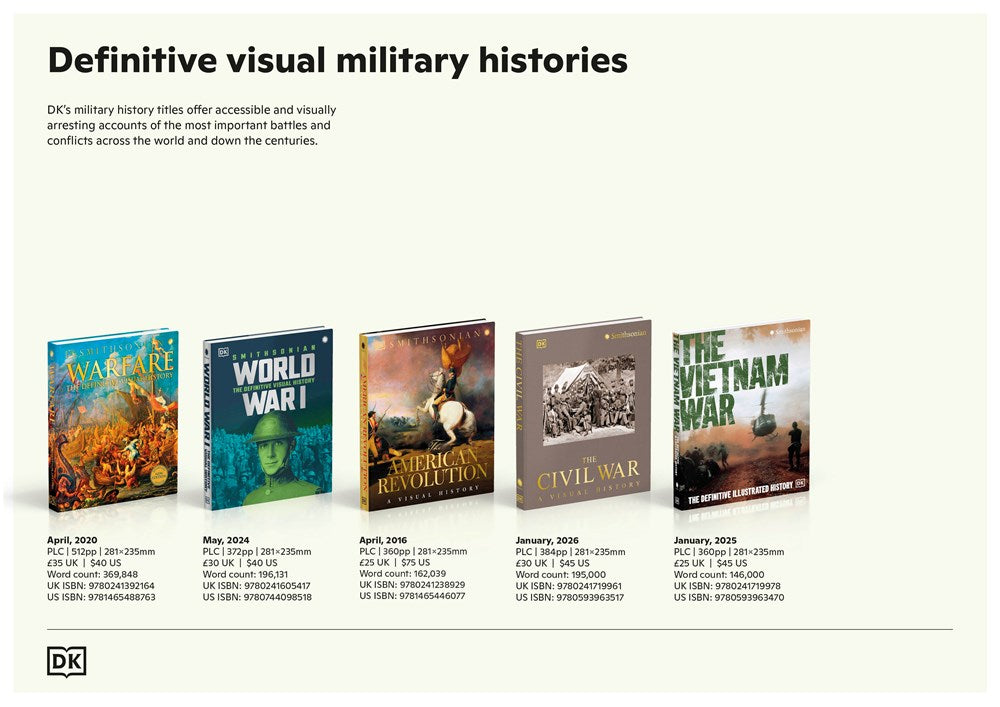The height and width of the screenshot is (707, 1000).
Task: Click US ISBN: 9780593963470
Action: point(729,597)
